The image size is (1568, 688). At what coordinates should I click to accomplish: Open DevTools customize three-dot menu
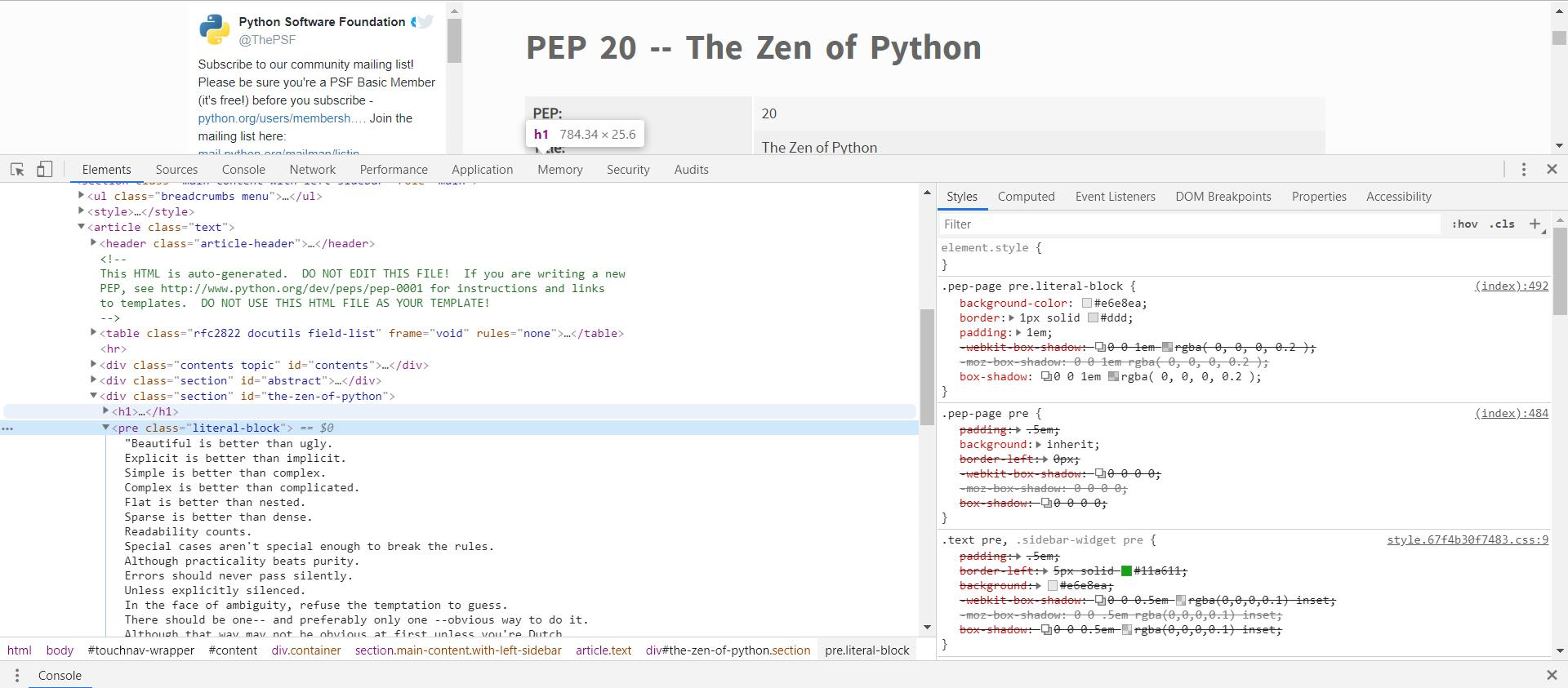click(x=1523, y=169)
